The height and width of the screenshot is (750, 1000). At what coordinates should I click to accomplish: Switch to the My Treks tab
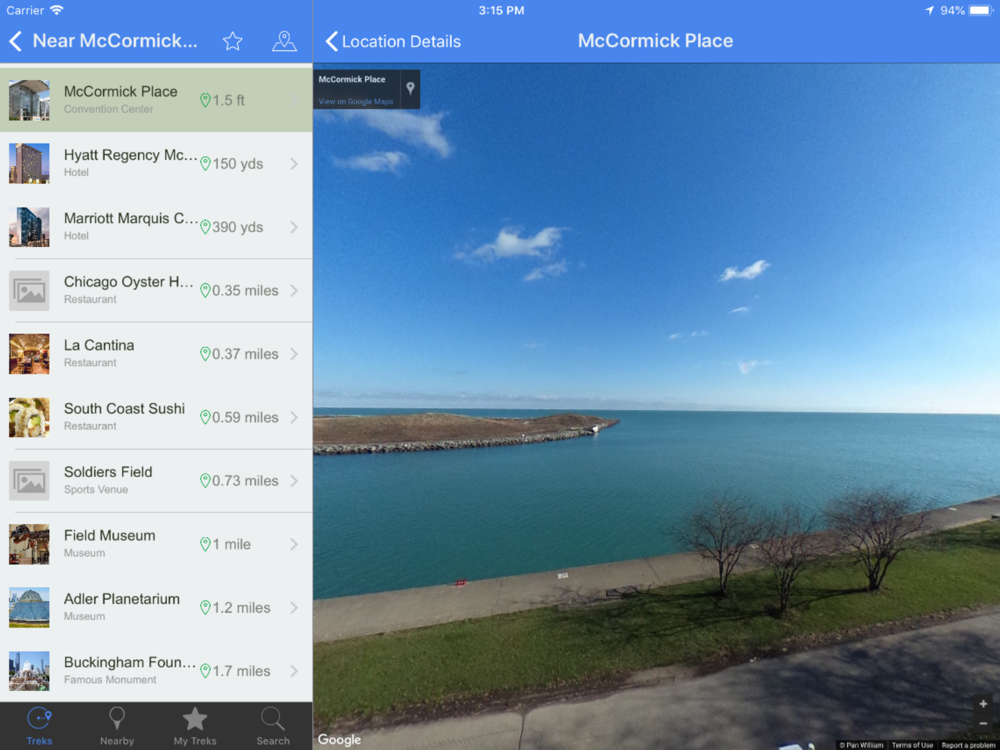(x=195, y=726)
